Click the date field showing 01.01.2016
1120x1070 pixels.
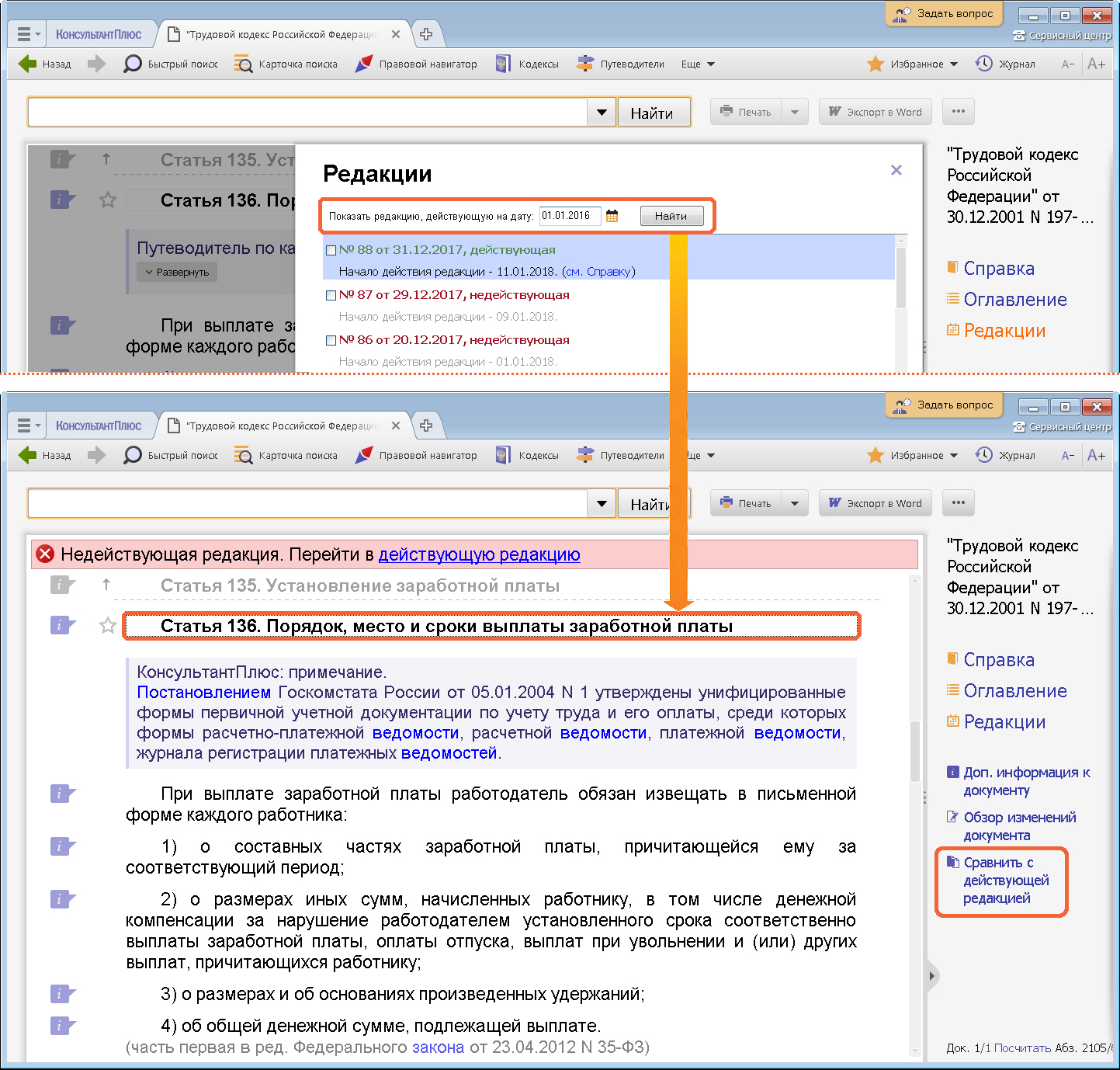pos(570,216)
